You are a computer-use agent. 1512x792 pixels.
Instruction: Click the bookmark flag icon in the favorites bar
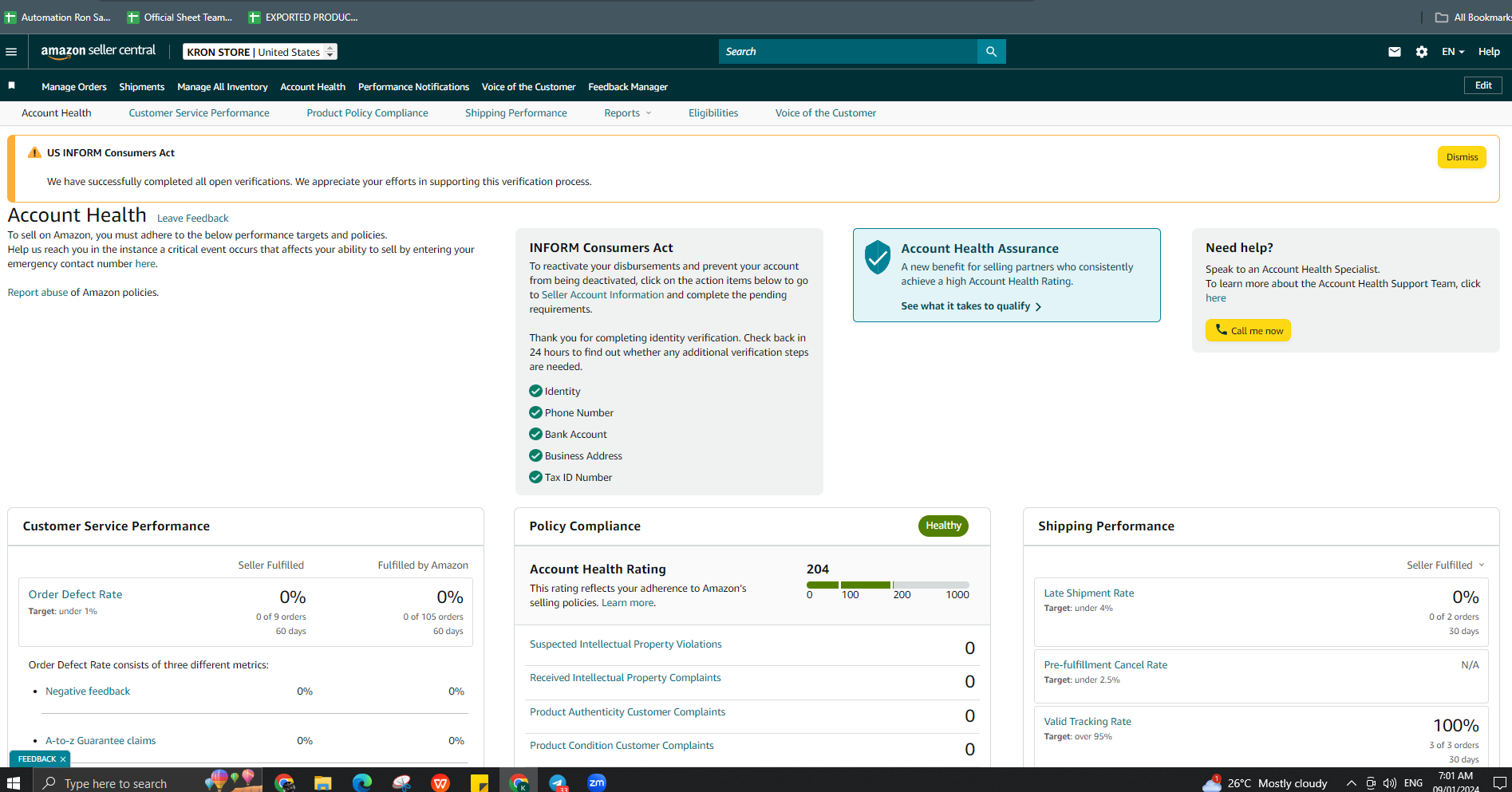coord(11,85)
